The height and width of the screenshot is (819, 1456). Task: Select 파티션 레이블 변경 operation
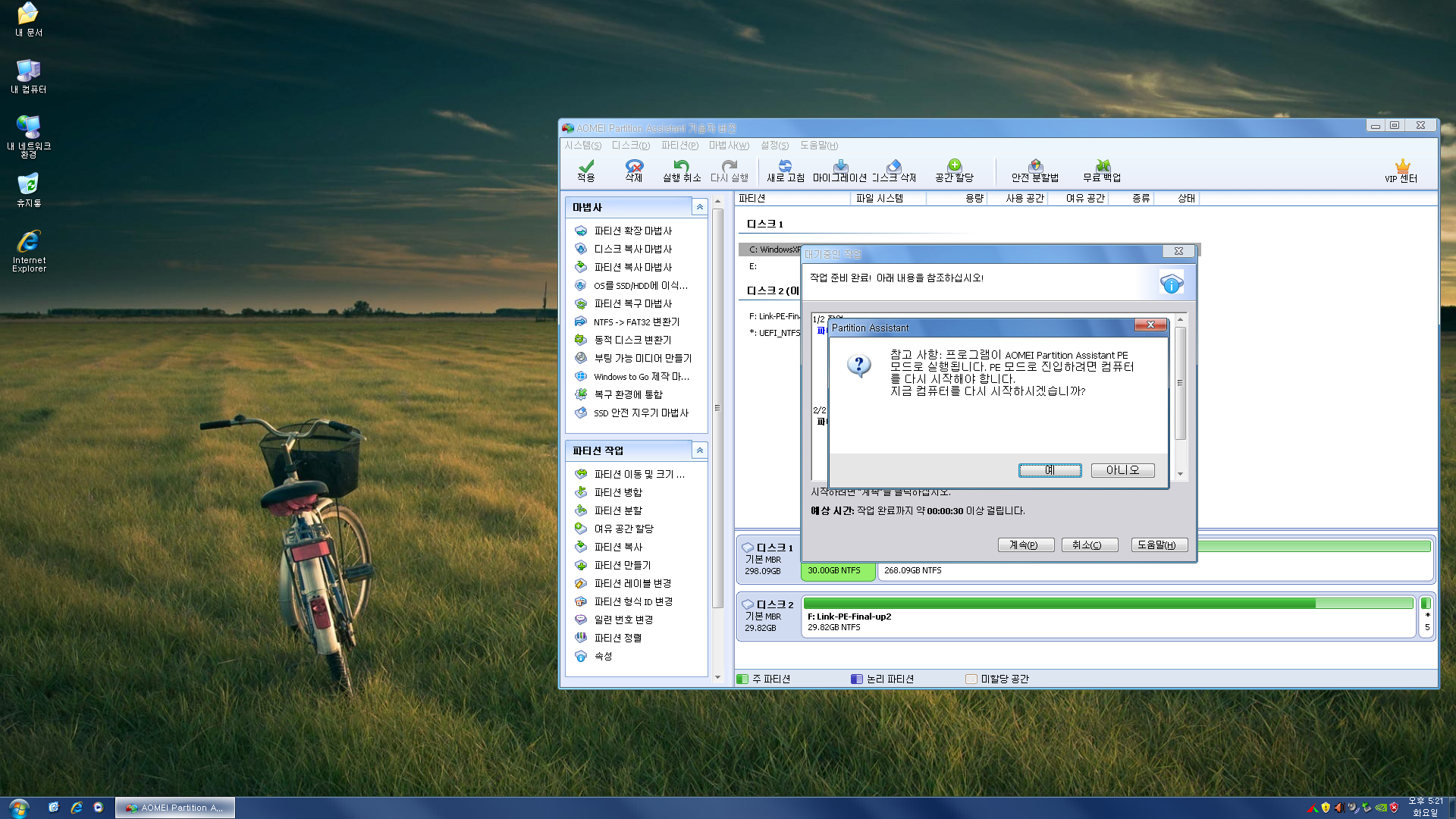pos(632,583)
